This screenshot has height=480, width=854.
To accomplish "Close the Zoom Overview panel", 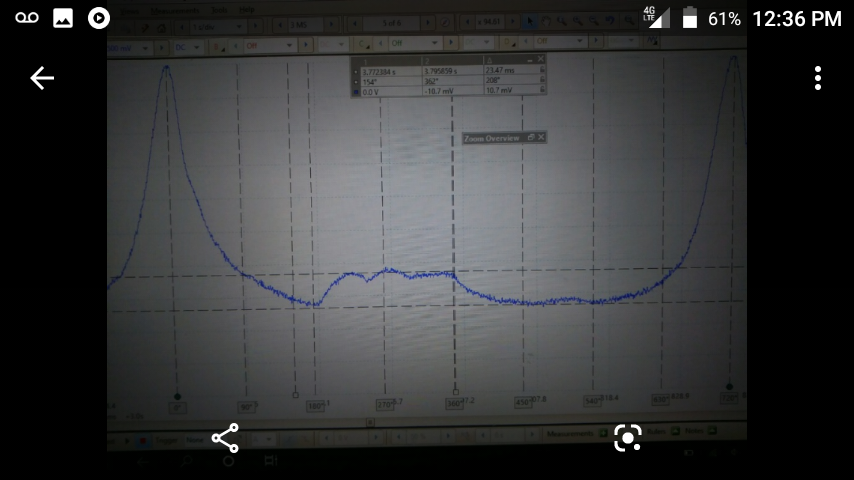I will (541, 137).
